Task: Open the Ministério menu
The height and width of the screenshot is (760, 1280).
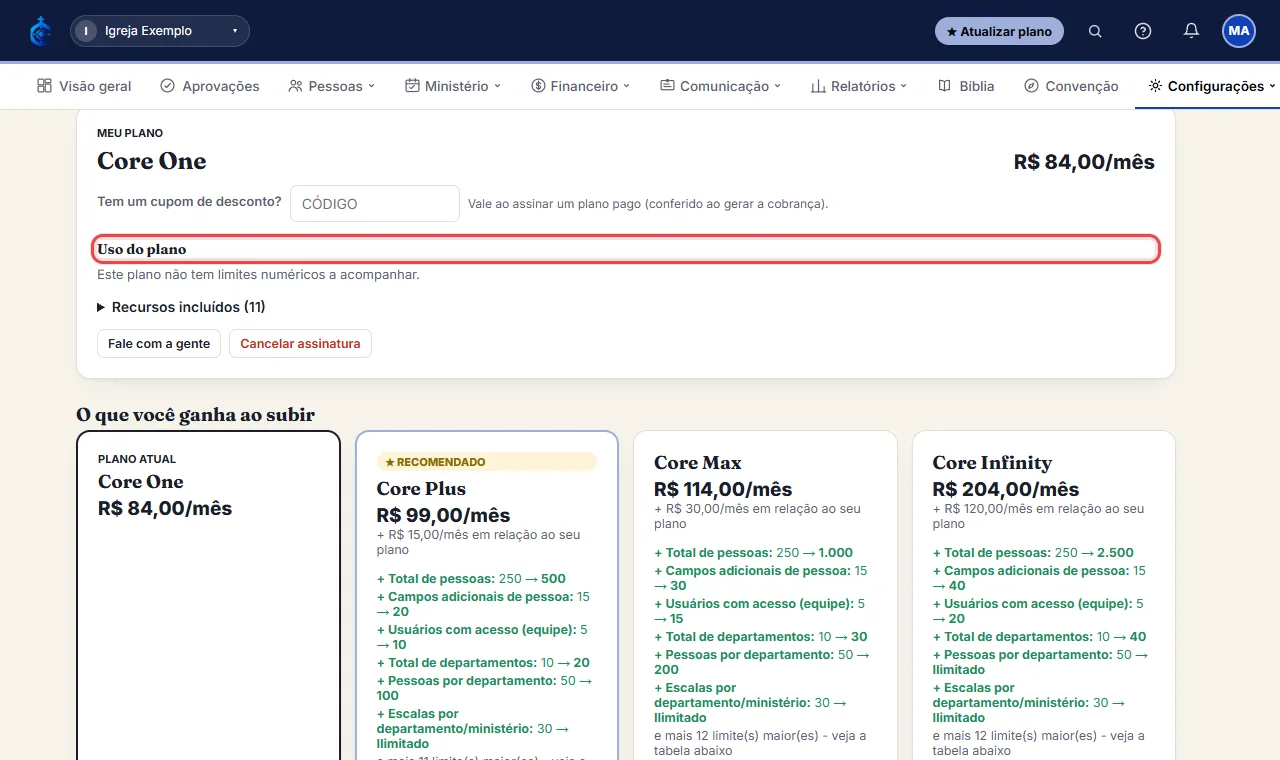Action: pos(453,86)
